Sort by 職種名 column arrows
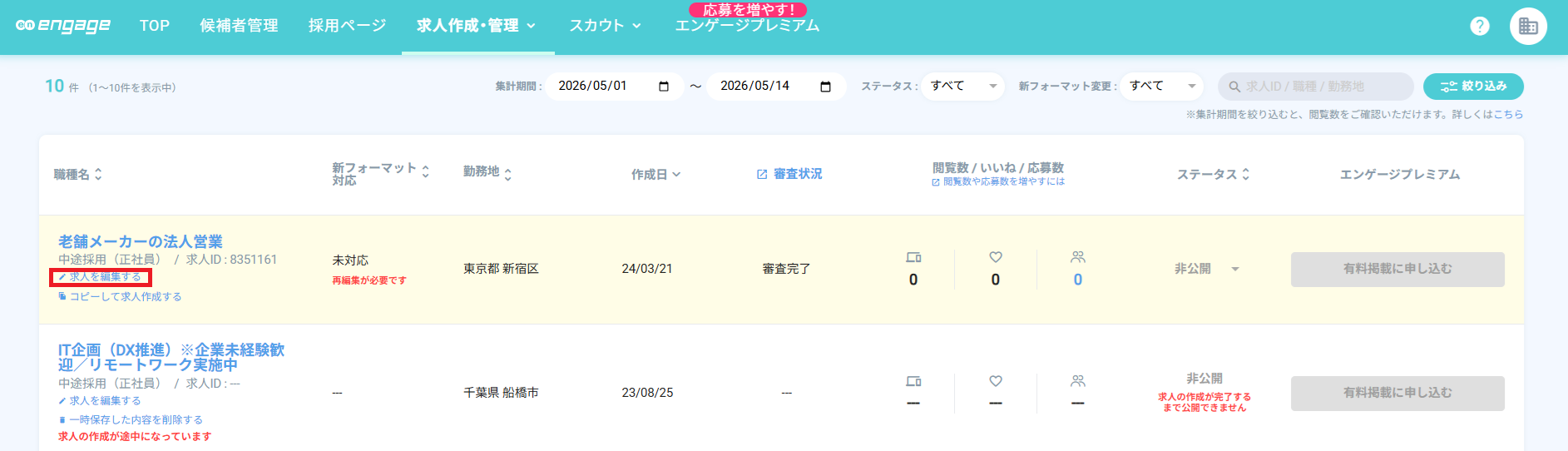1568x451 pixels. 98,174
